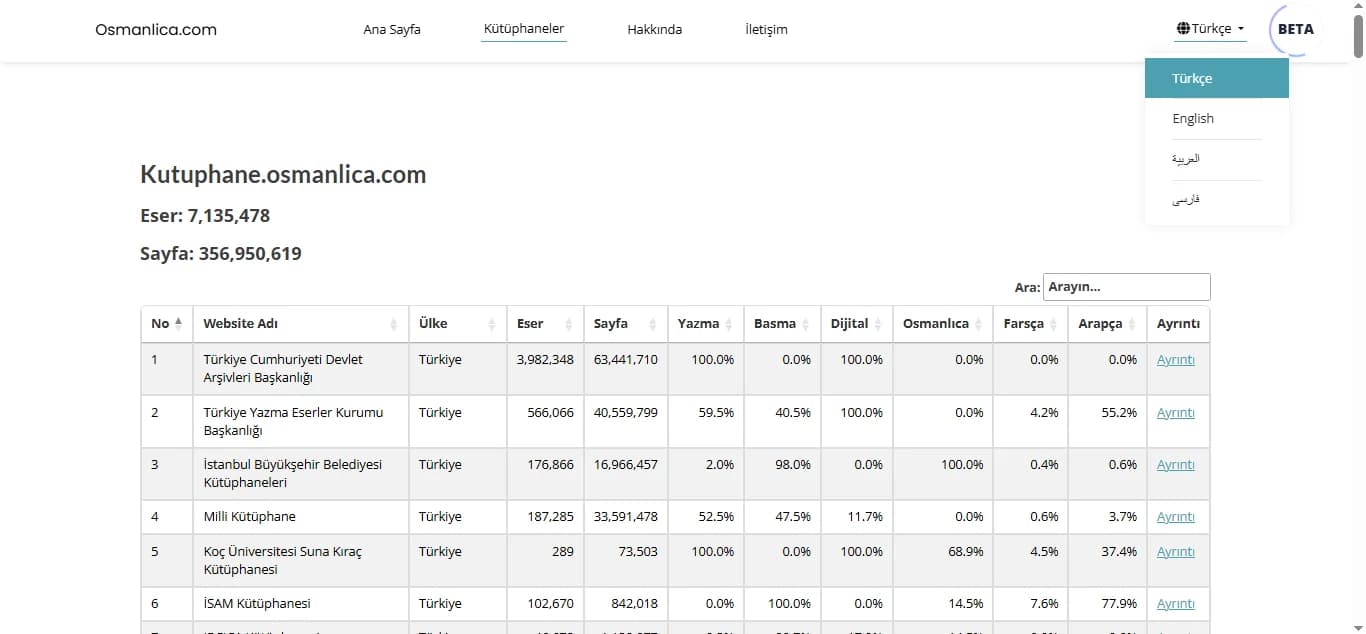1366x634 pixels.
Task: Go to Ana Sayfa
Action: [x=392, y=30]
